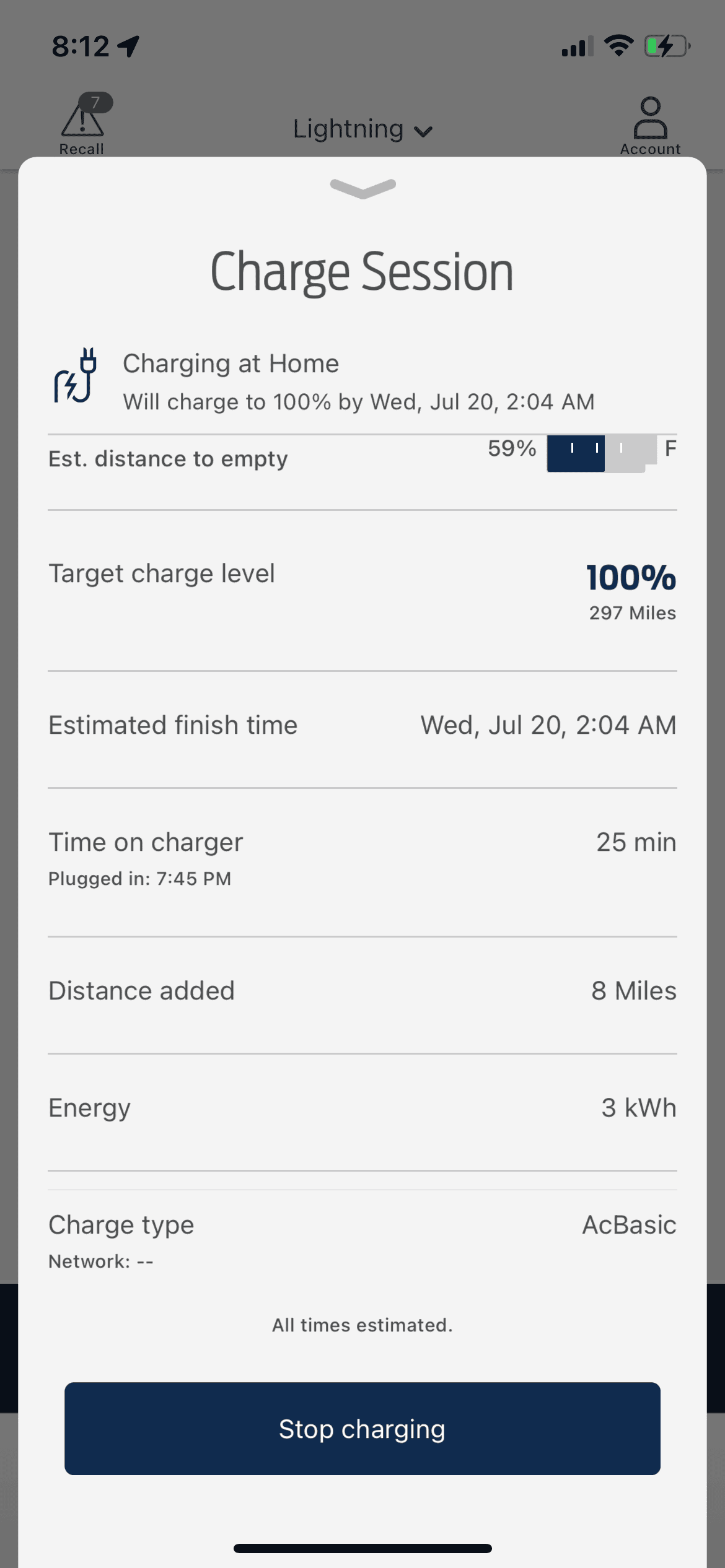
Task: Tap the 100% target charge level
Action: click(x=631, y=577)
